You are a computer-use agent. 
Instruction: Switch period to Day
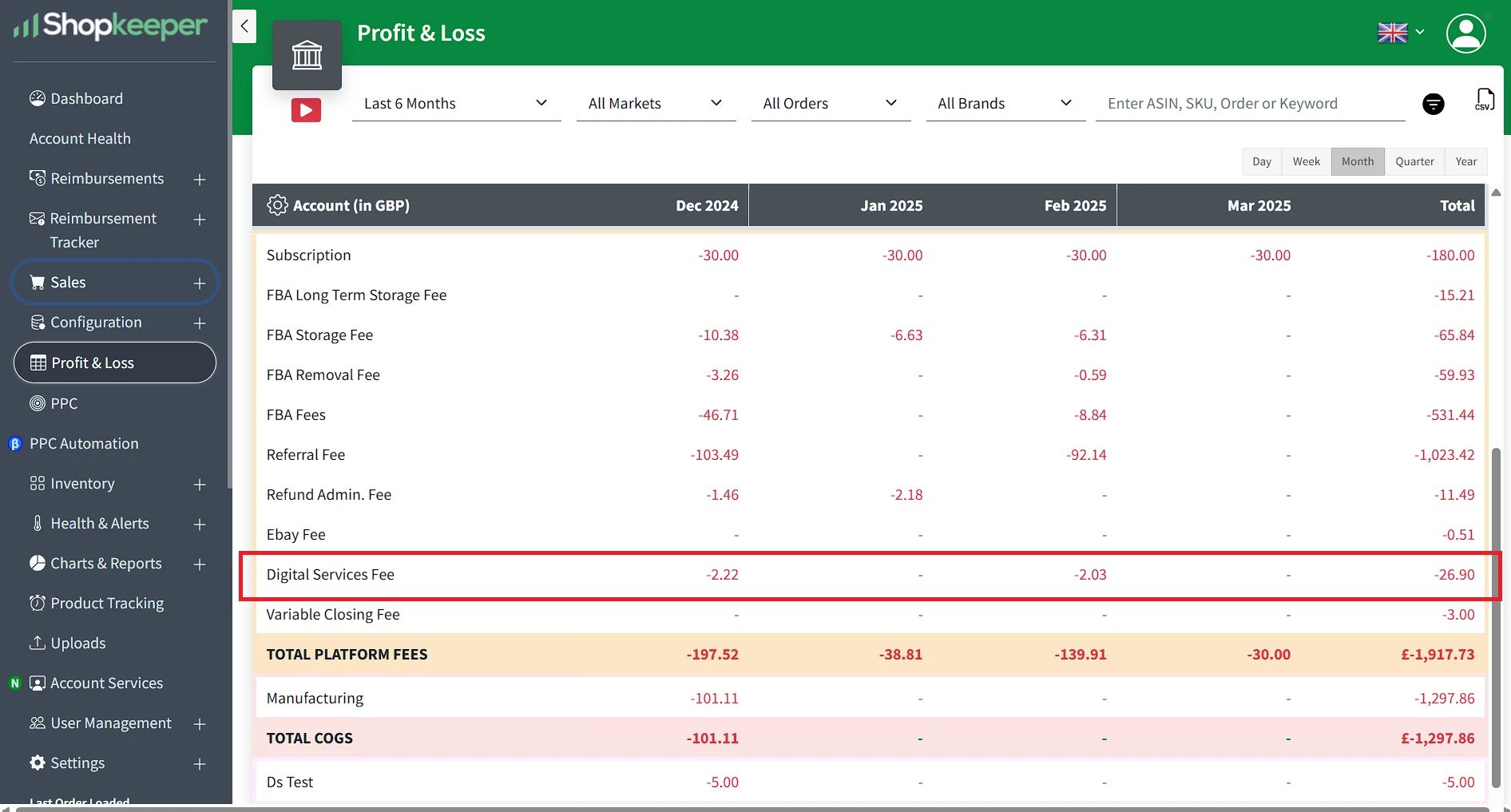[x=1262, y=161]
